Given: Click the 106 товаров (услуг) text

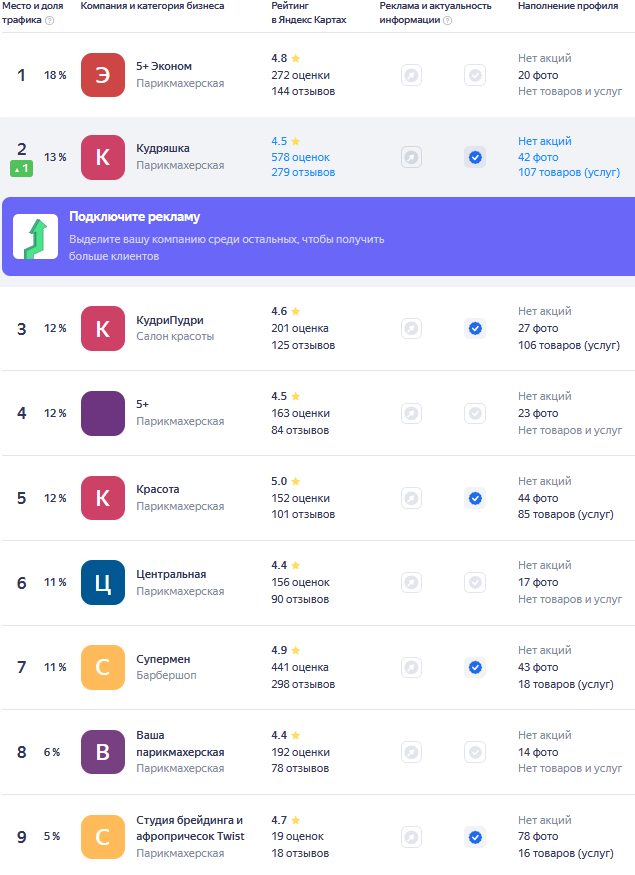Looking at the screenshot, I should click(569, 345).
